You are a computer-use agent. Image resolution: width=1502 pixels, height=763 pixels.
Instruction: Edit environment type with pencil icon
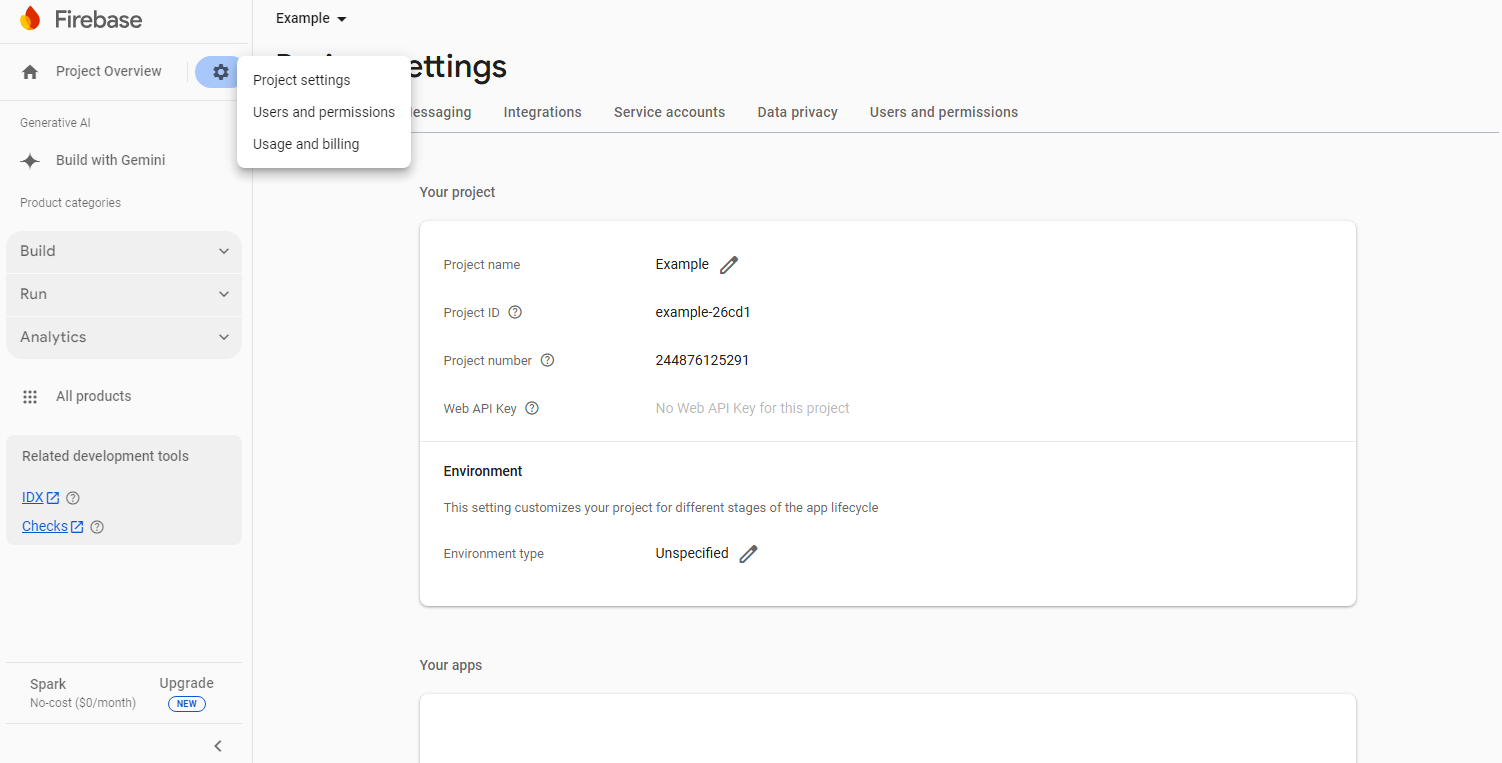tap(748, 554)
